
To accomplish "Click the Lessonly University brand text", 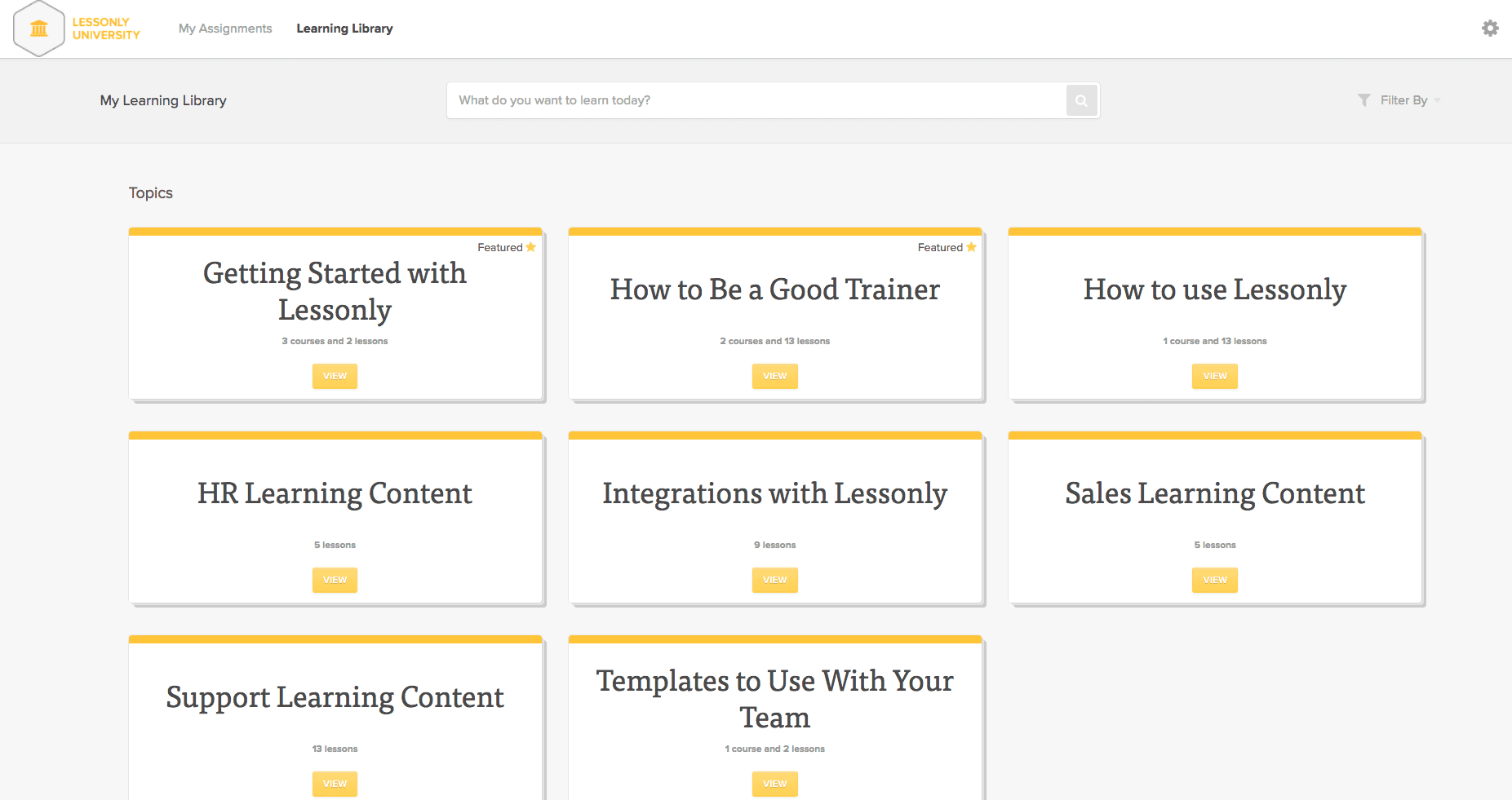I will pyautogui.click(x=106, y=29).
